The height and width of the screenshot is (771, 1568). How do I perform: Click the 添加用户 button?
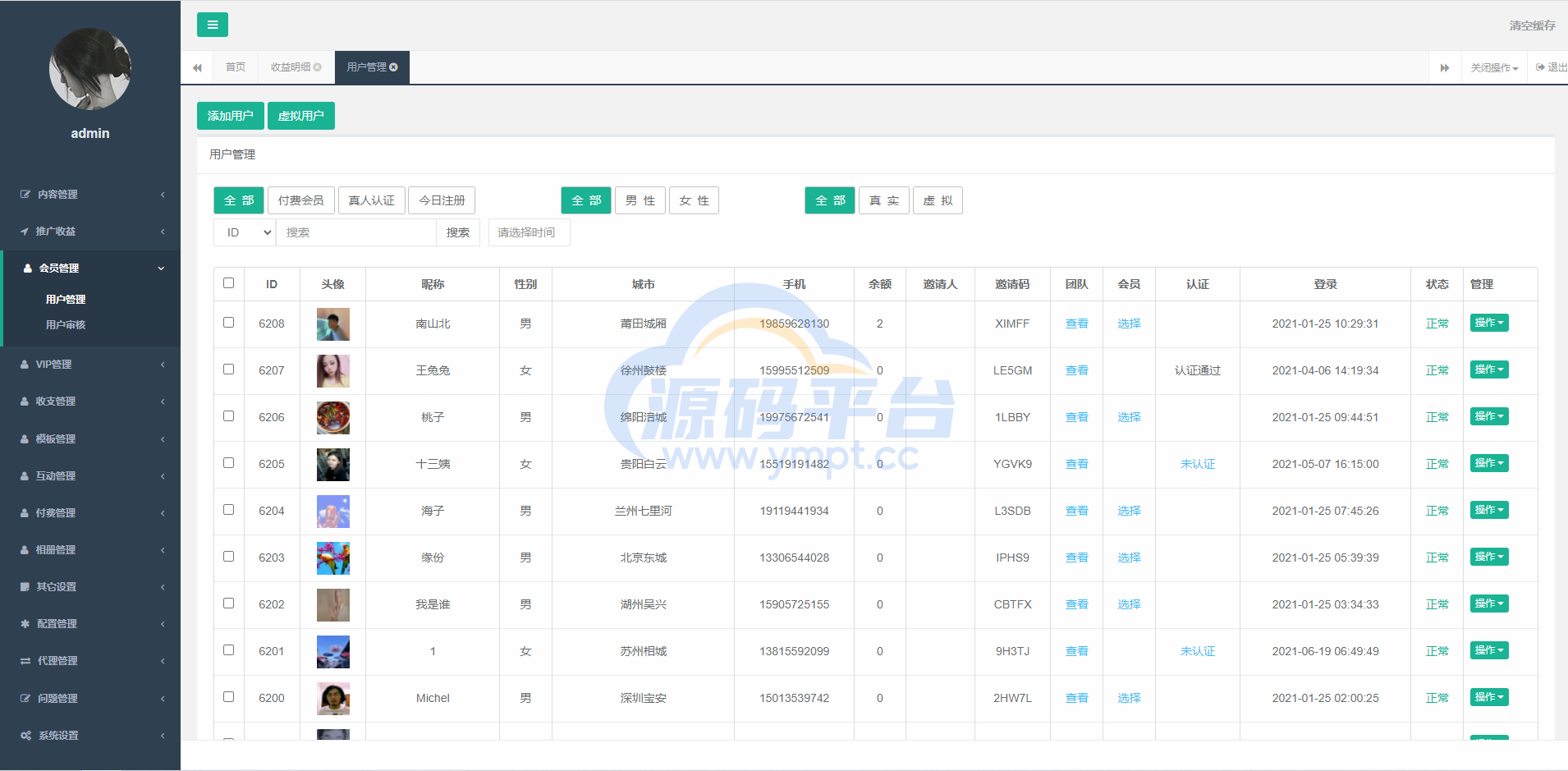point(231,116)
